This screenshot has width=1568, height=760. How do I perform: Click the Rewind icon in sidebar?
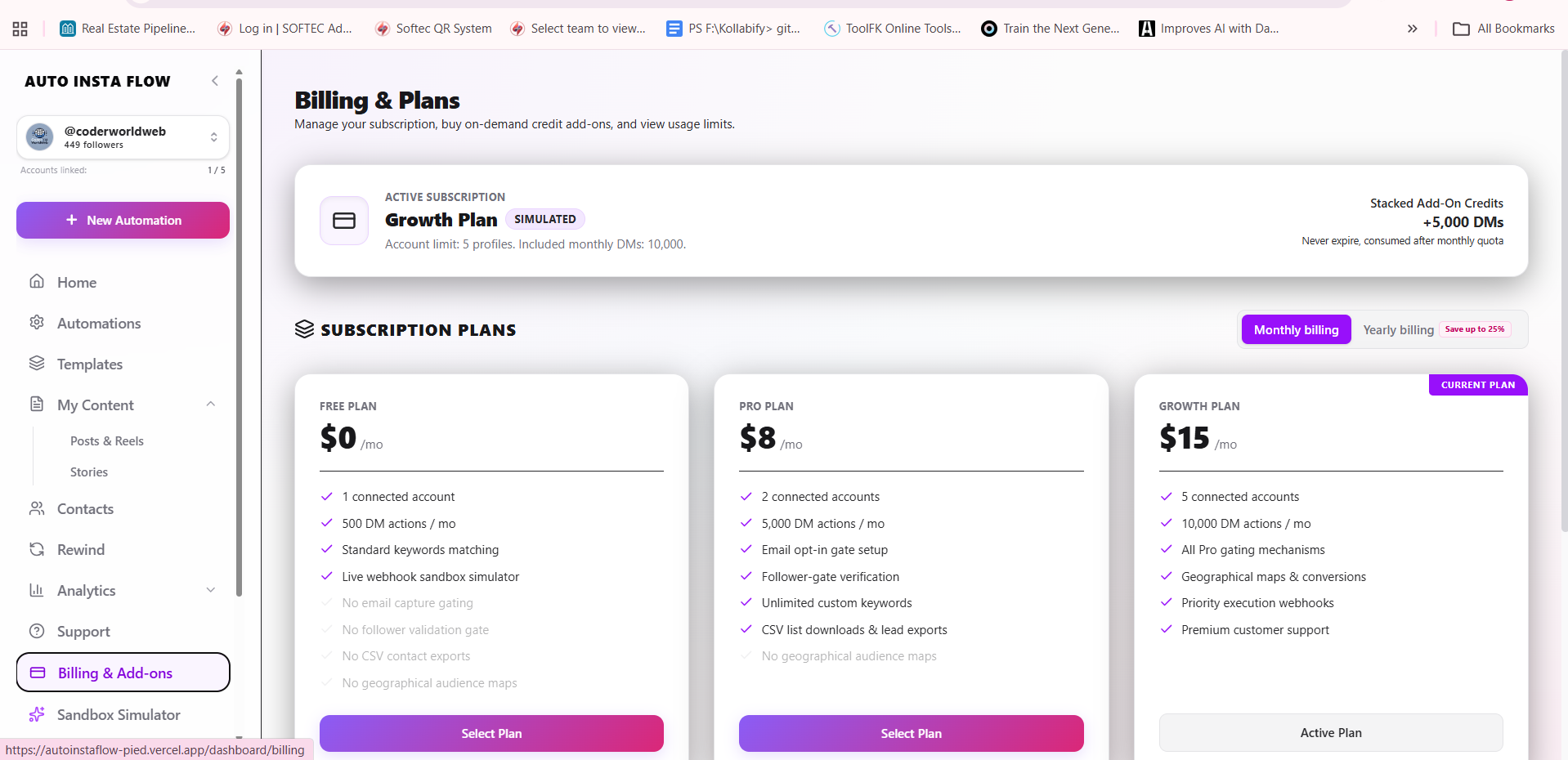coord(37,549)
